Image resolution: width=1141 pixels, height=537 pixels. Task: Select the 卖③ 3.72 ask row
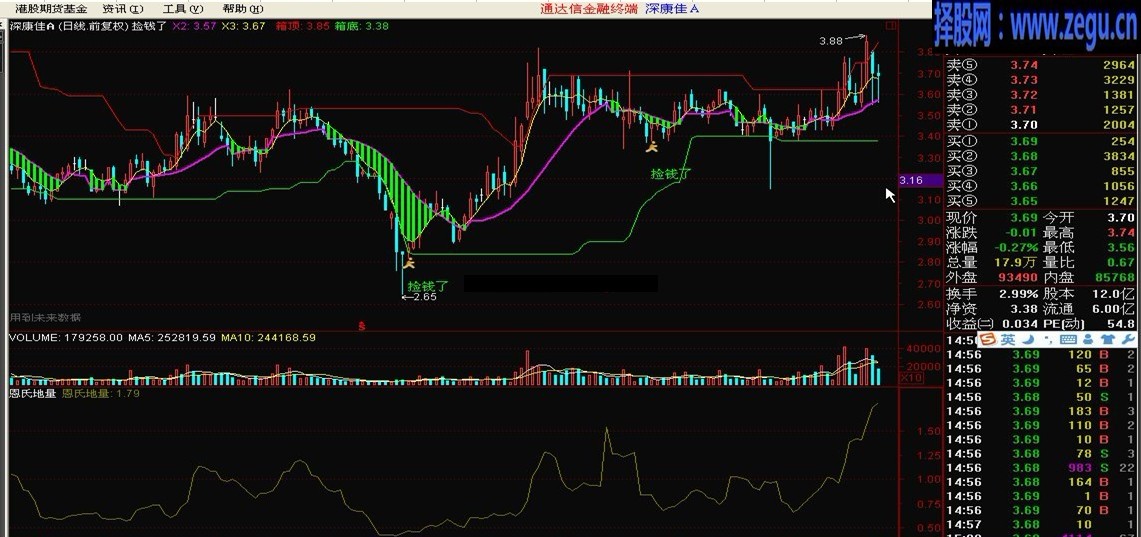point(1041,95)
